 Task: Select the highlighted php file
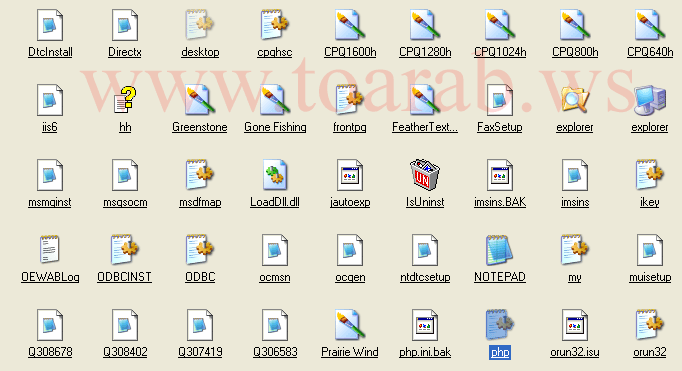tap(500, 352)
